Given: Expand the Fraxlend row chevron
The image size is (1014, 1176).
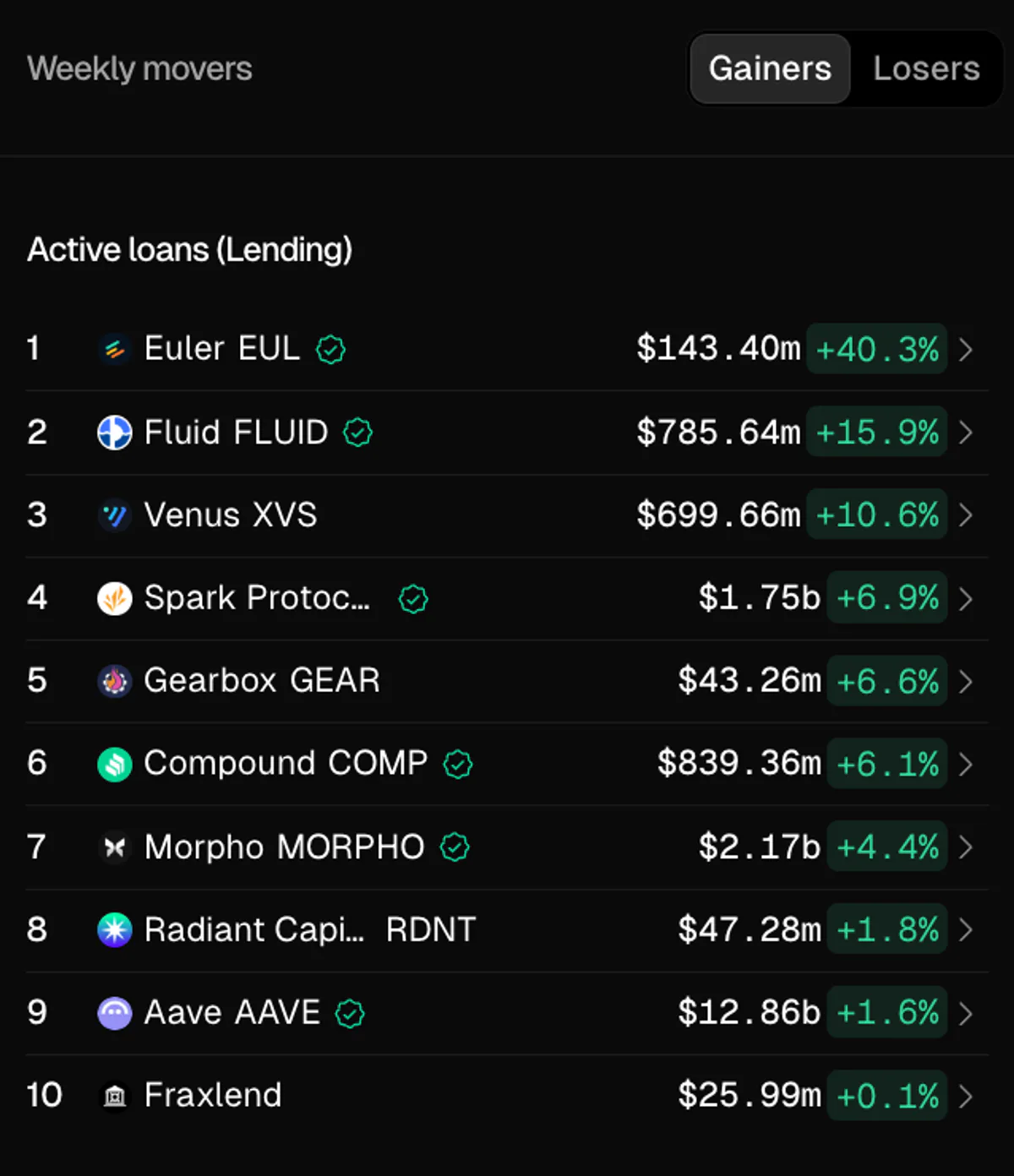Looking at the screenshot, I should [x=967, y=1097].
